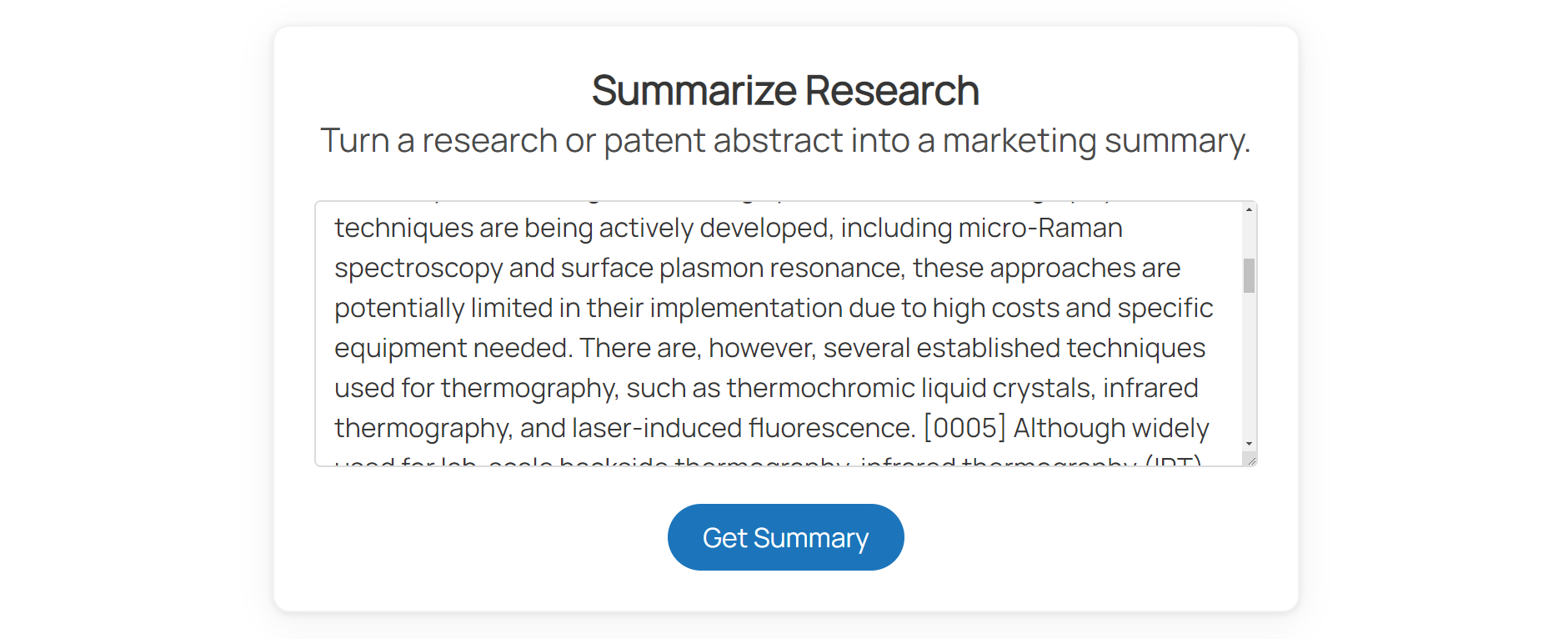Viewport: 1568px width, 639px height.
Task: Click the scrollbar up arrow in abstract box
Action: [1249, 209]
